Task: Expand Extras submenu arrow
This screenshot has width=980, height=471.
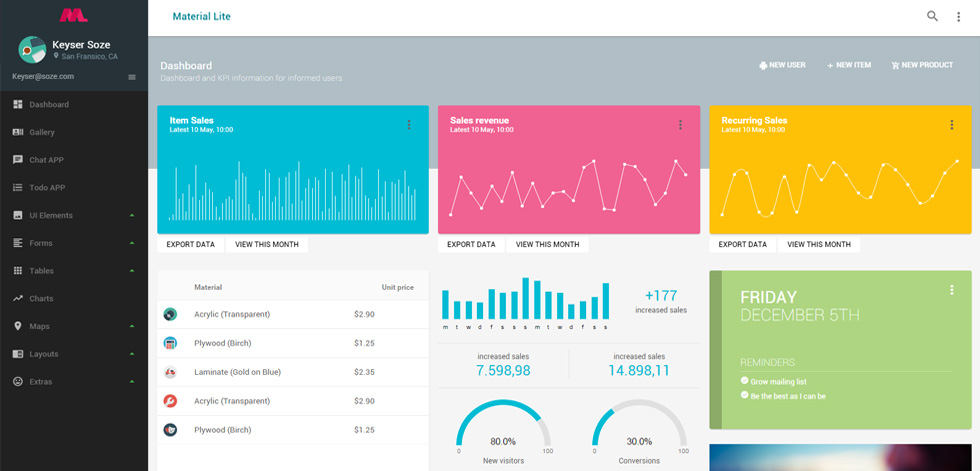Action: tap(132, 381)
